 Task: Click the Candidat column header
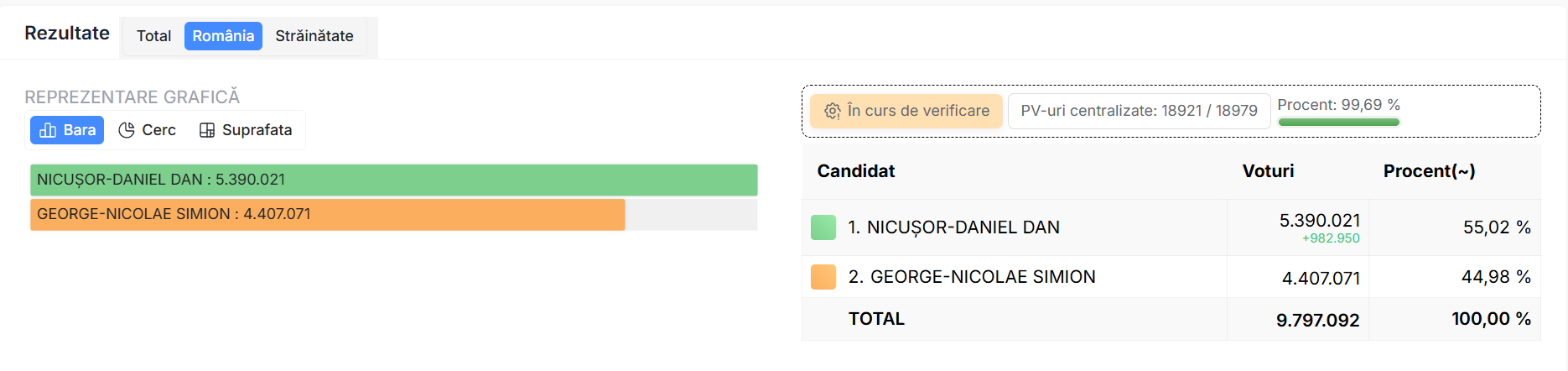coord(855,171)
